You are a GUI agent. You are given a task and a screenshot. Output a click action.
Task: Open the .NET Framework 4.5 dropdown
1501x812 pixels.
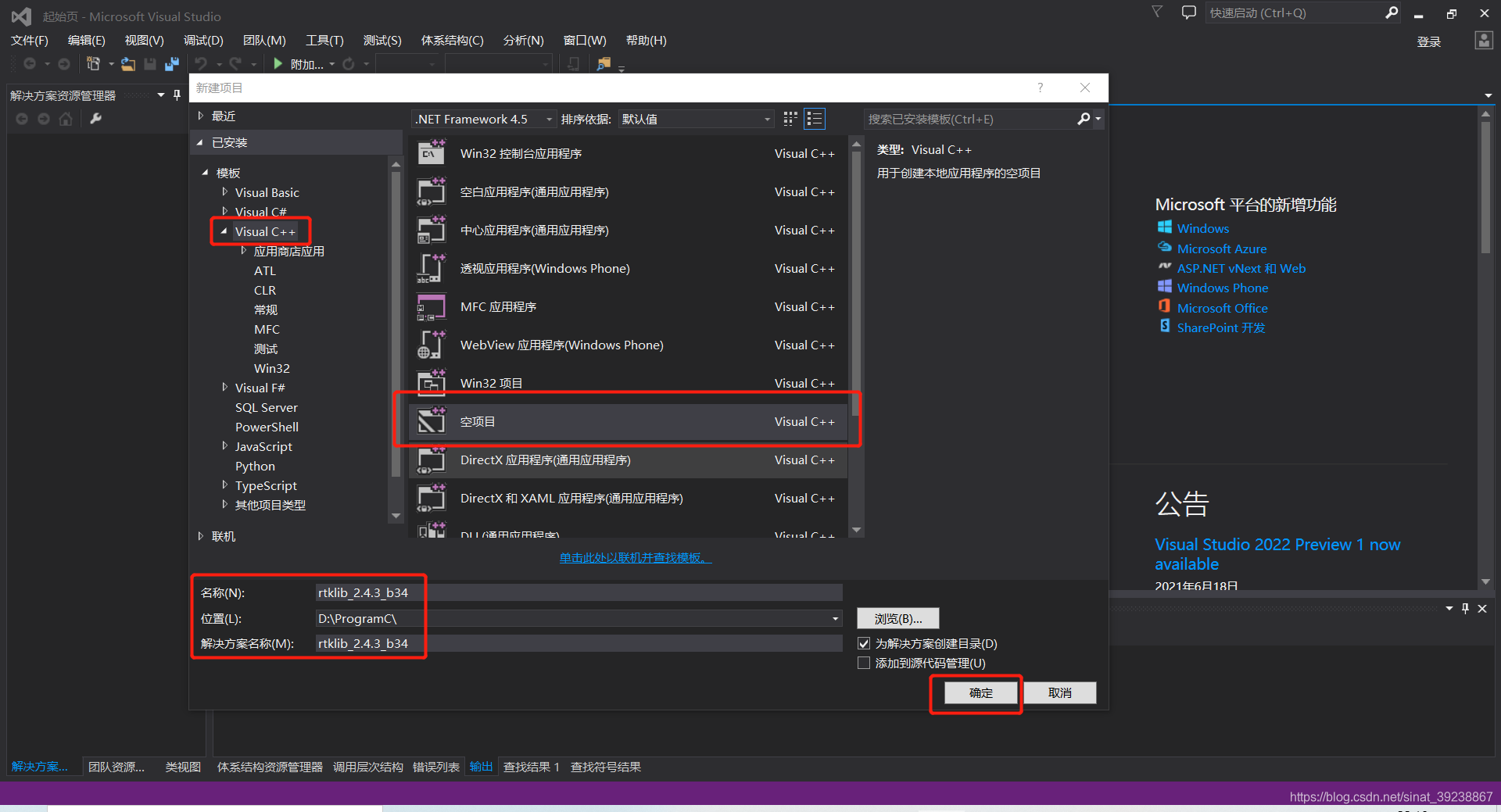(484, 119)
